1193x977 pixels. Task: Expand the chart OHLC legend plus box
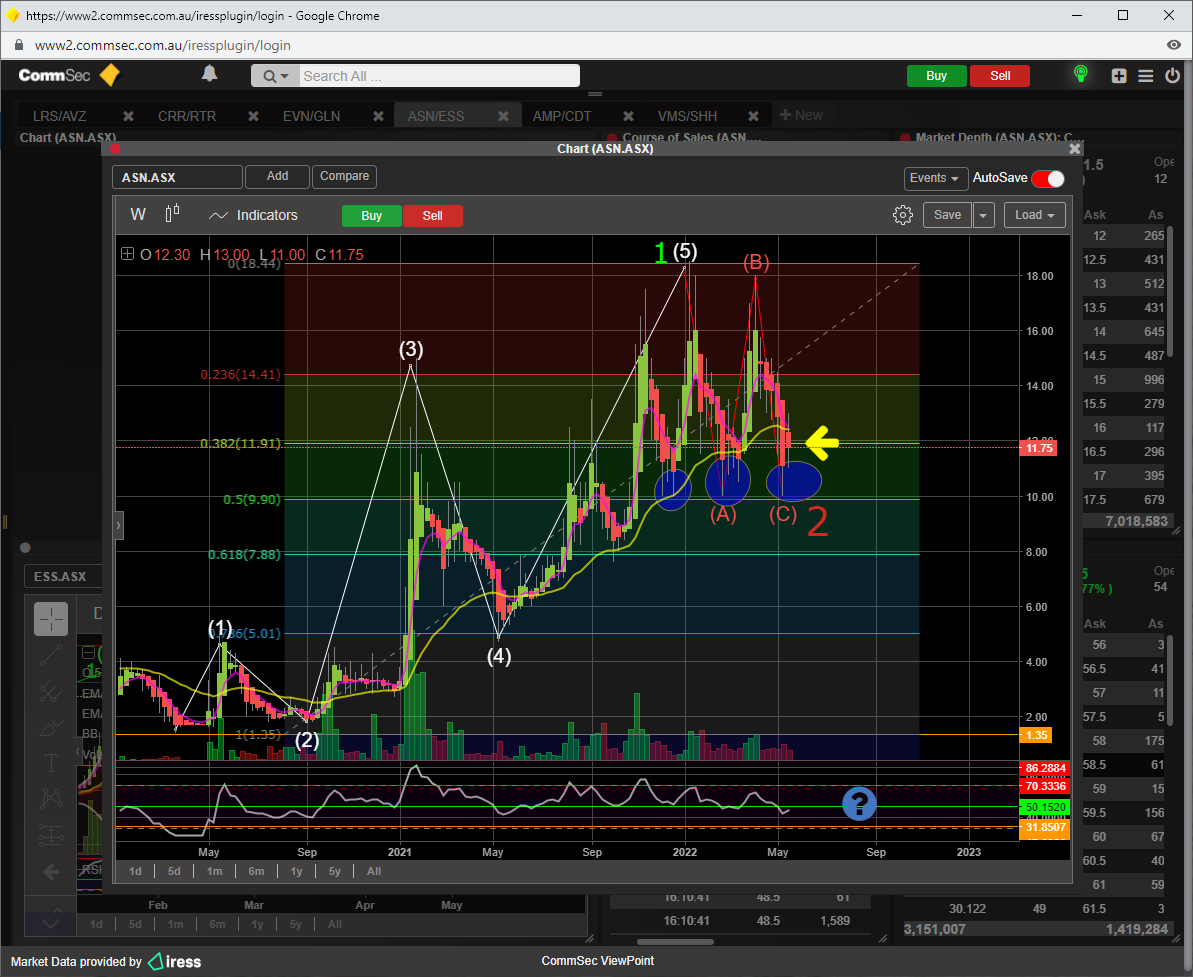click(x=127, y=254)
